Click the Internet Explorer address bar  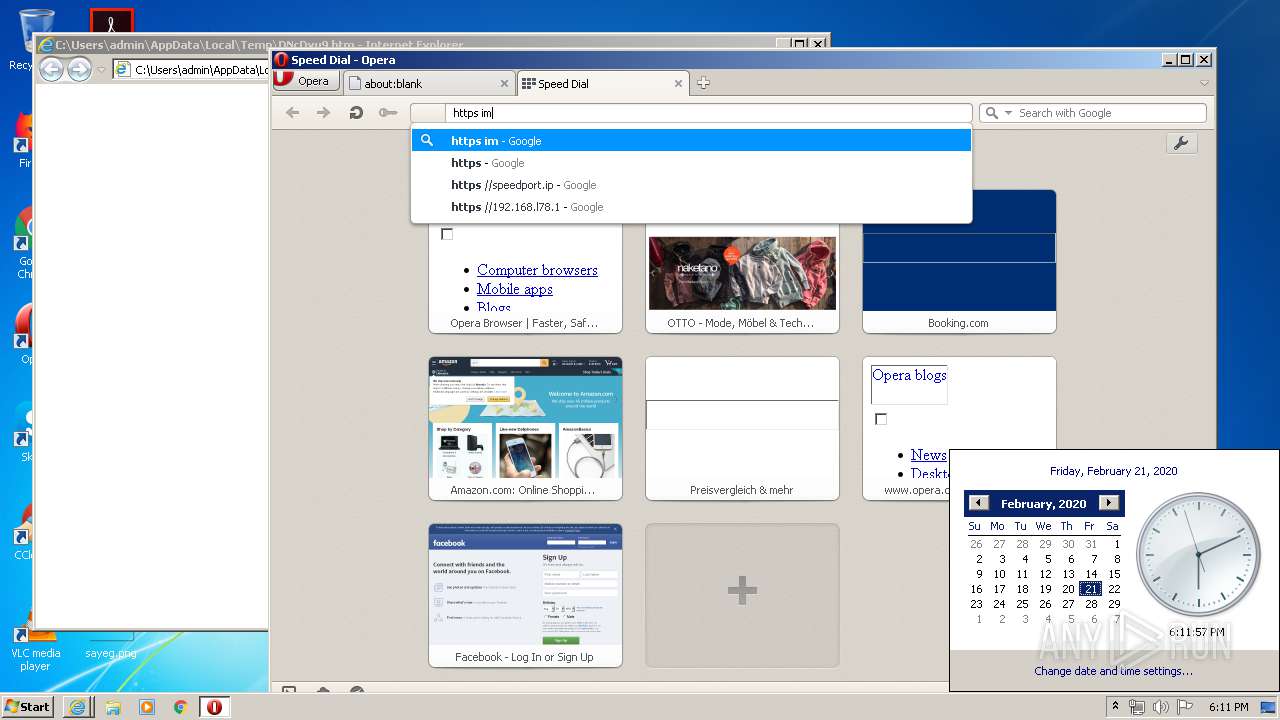(191, 70)
